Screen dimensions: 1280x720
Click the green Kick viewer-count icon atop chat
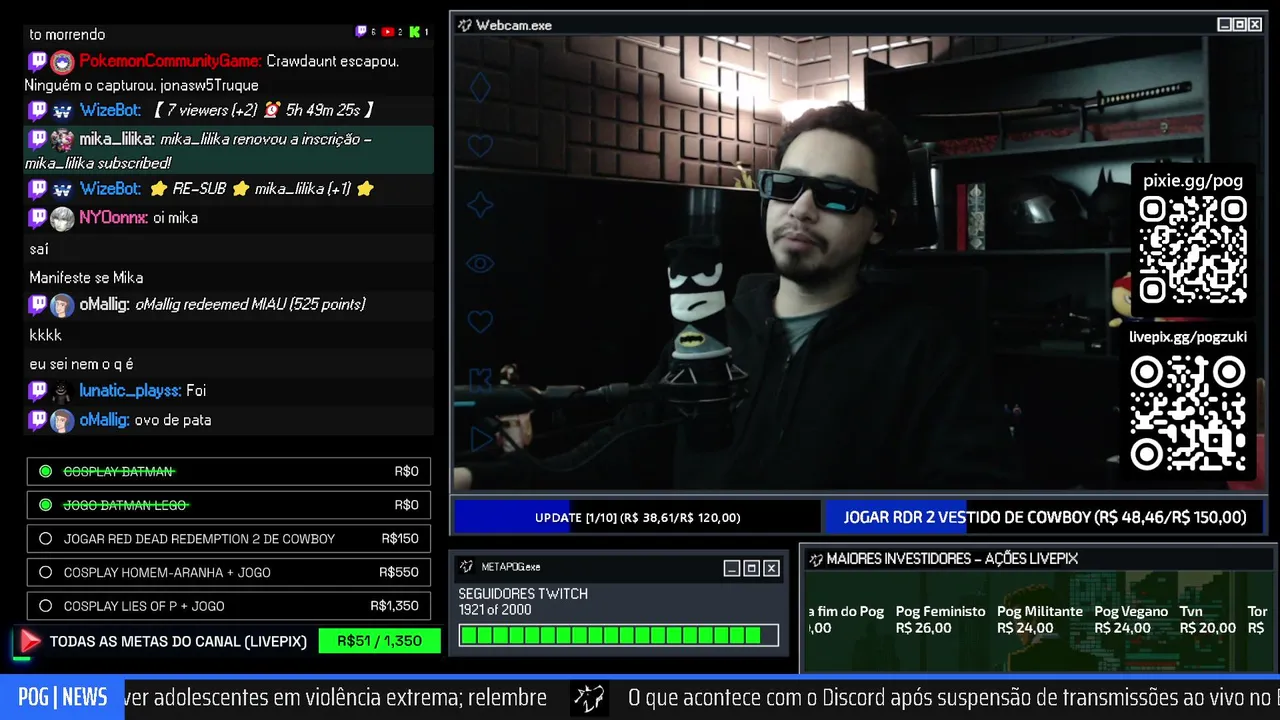pyautogui.click(x=414, y=32)
